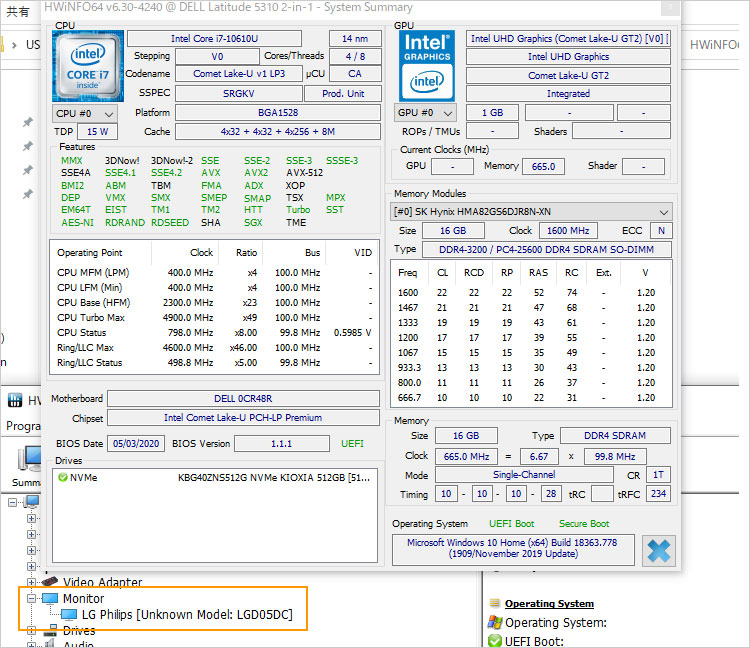
Task: Open the SK Hynix memory module dropdown
Action: point(531,211)
